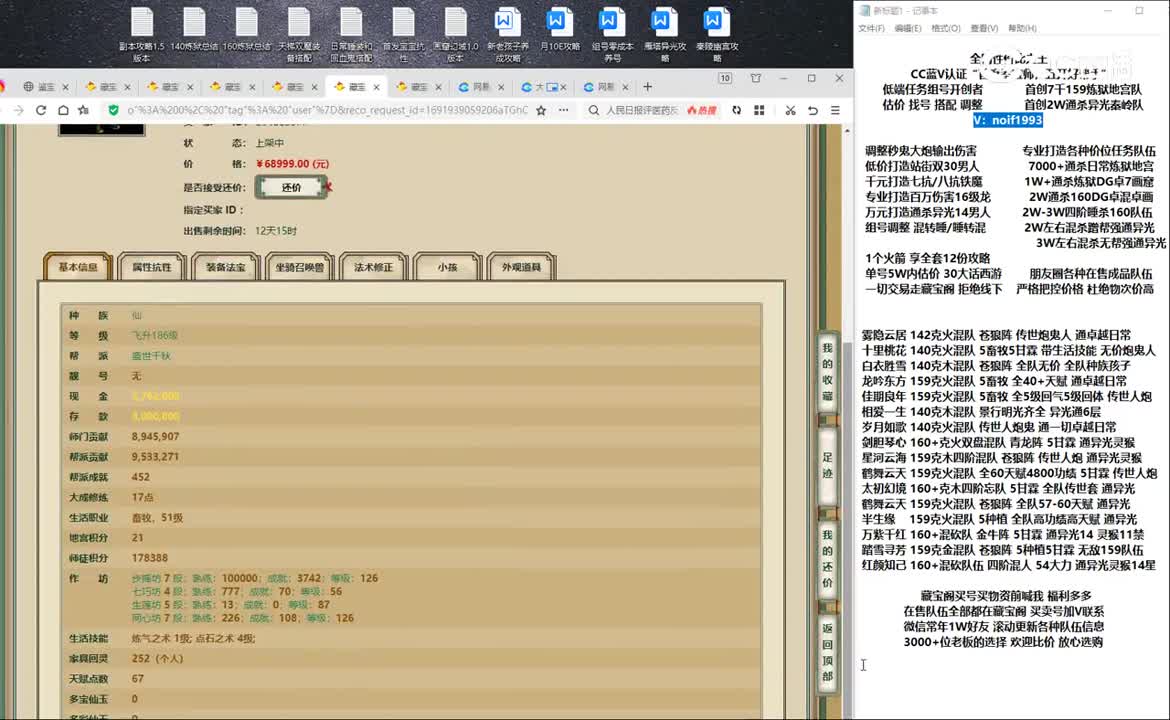Click the browser forward arrow
The width and height of the screenshot is (1170, 720).
[18, 110]
